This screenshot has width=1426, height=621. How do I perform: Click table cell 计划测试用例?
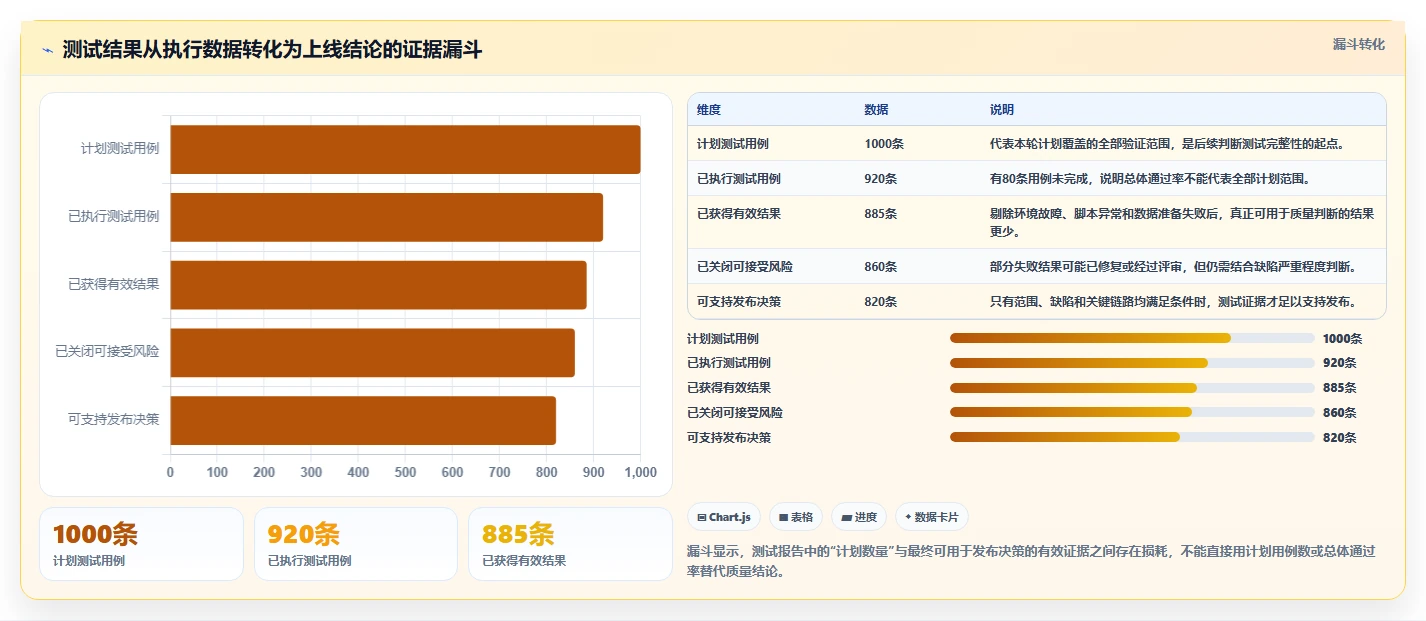pyautogui.click(x=733, y=143)
